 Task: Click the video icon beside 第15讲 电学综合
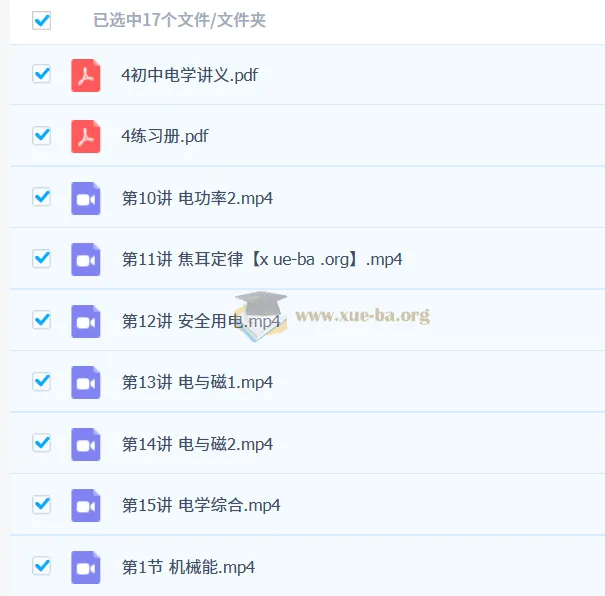click(86, 505)
